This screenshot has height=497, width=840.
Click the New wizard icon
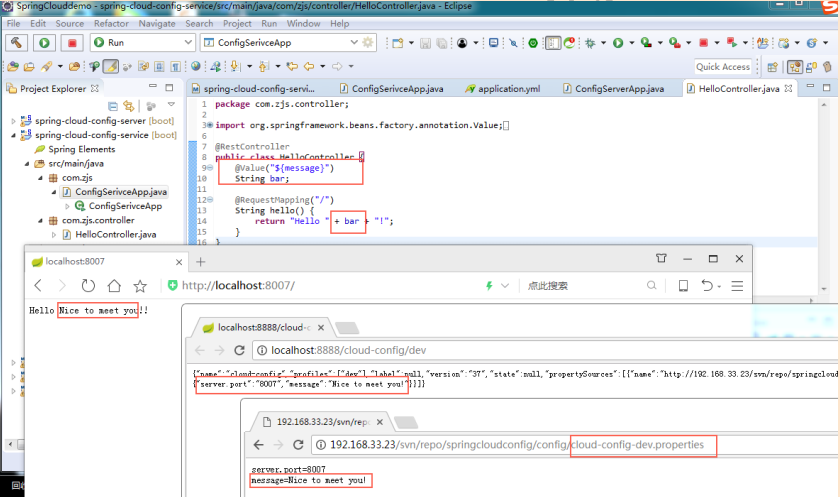click(398, 43)
